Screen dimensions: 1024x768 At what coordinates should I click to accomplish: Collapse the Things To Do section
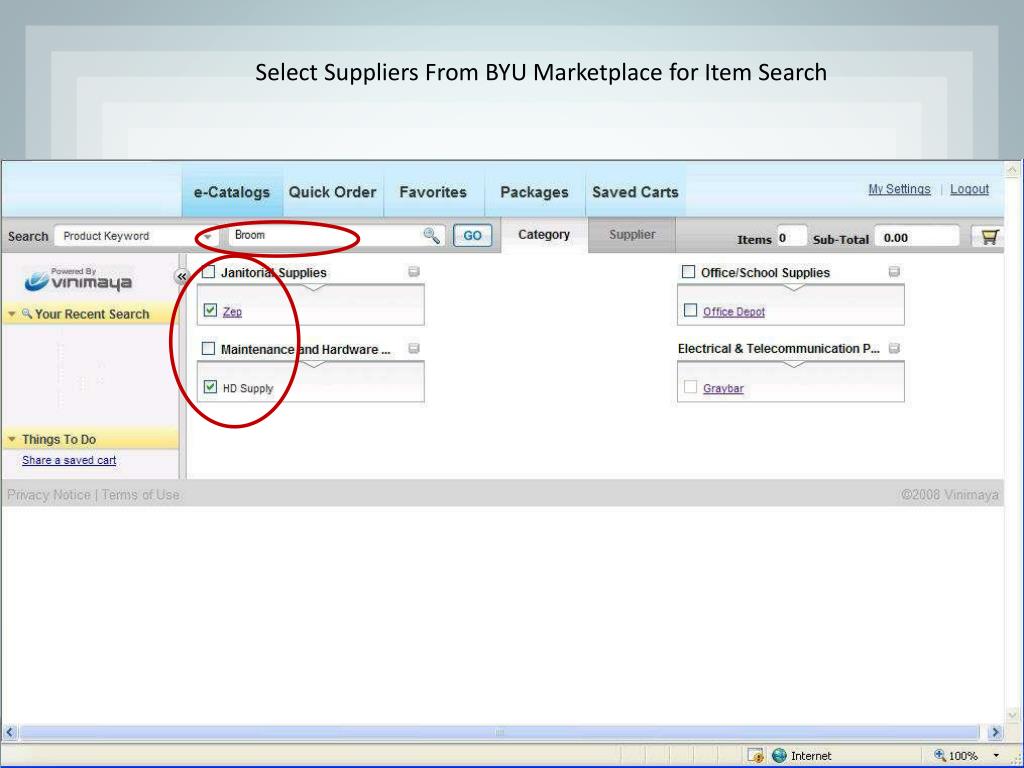(x=12, y=439)
